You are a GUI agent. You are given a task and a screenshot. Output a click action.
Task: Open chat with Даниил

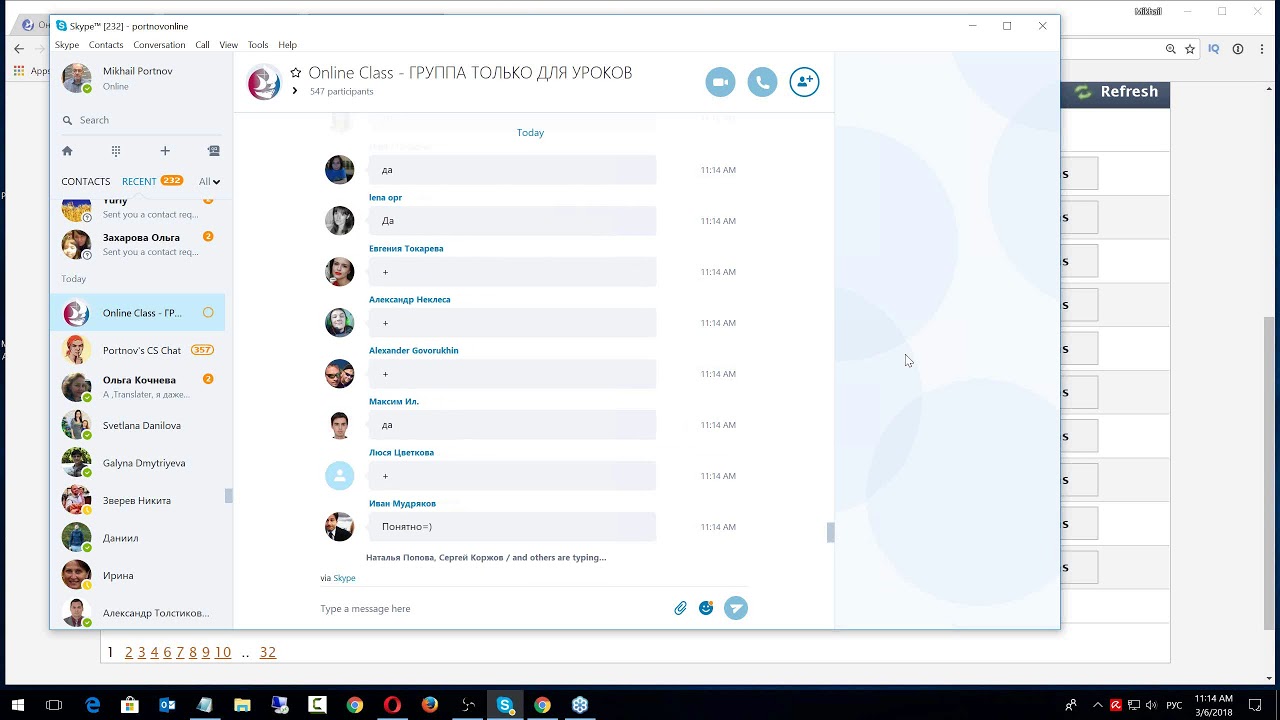pos(138,538)
